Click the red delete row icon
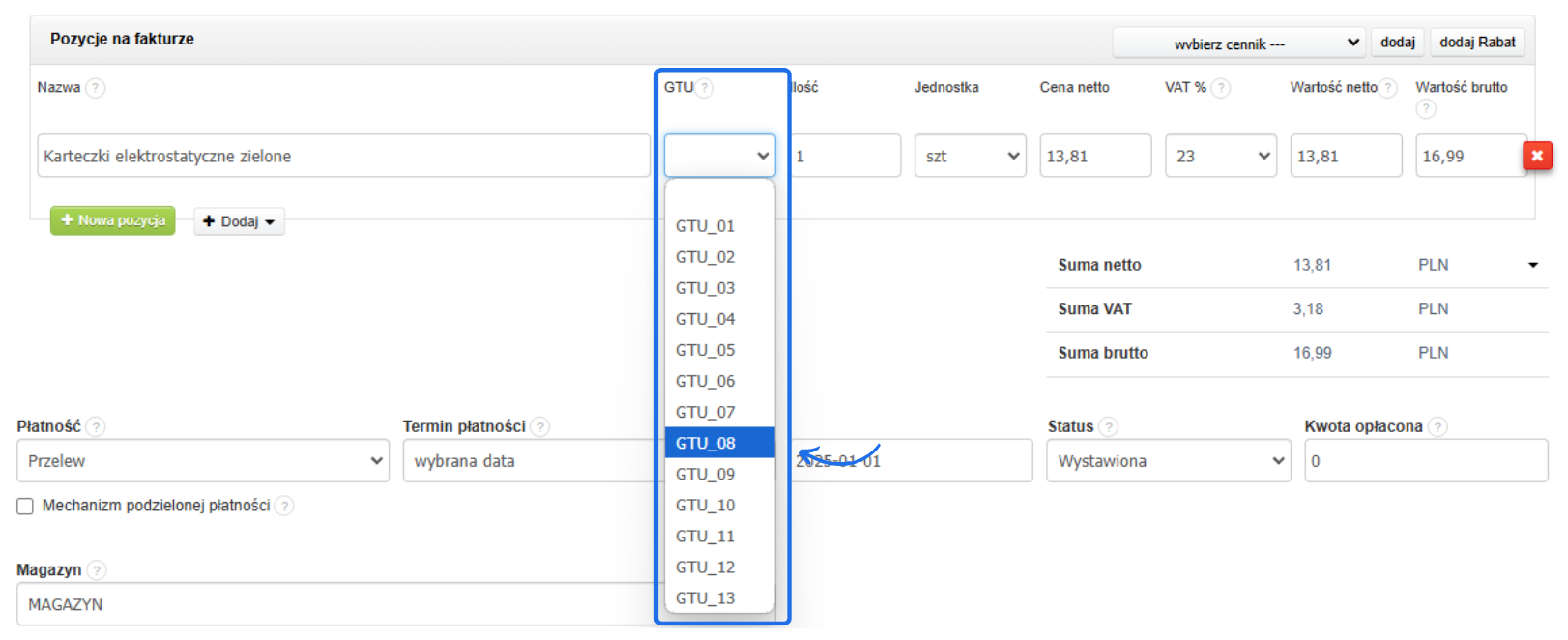This screenshot has height=640, width=1568. (1537, 156)
